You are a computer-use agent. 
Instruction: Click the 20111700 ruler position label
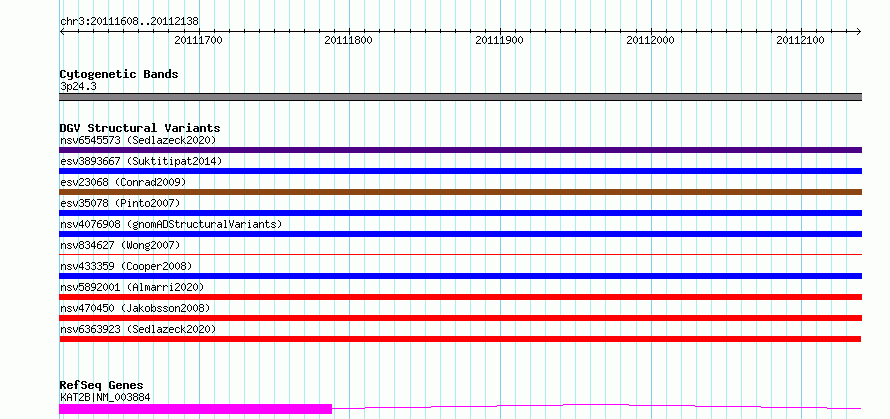pos(199,40)
